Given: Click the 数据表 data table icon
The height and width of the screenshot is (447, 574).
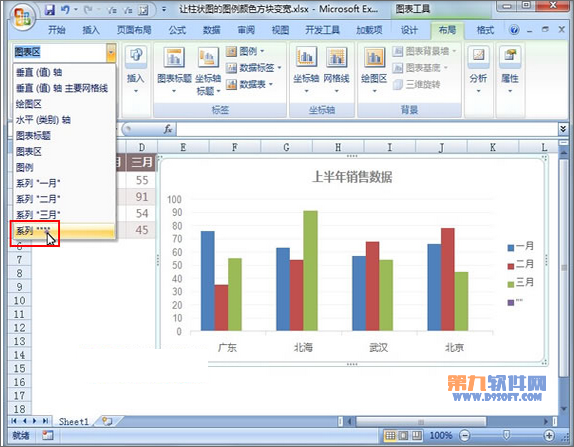Looking at the screenshot, I should point(231,85).
